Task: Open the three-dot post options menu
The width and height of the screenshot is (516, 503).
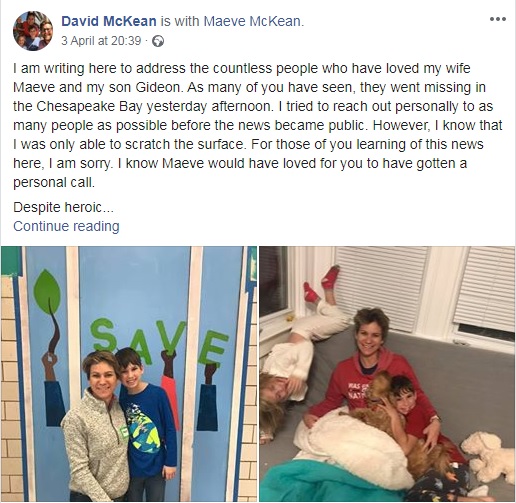Action: pyautogui.click(x=498, y=19)
